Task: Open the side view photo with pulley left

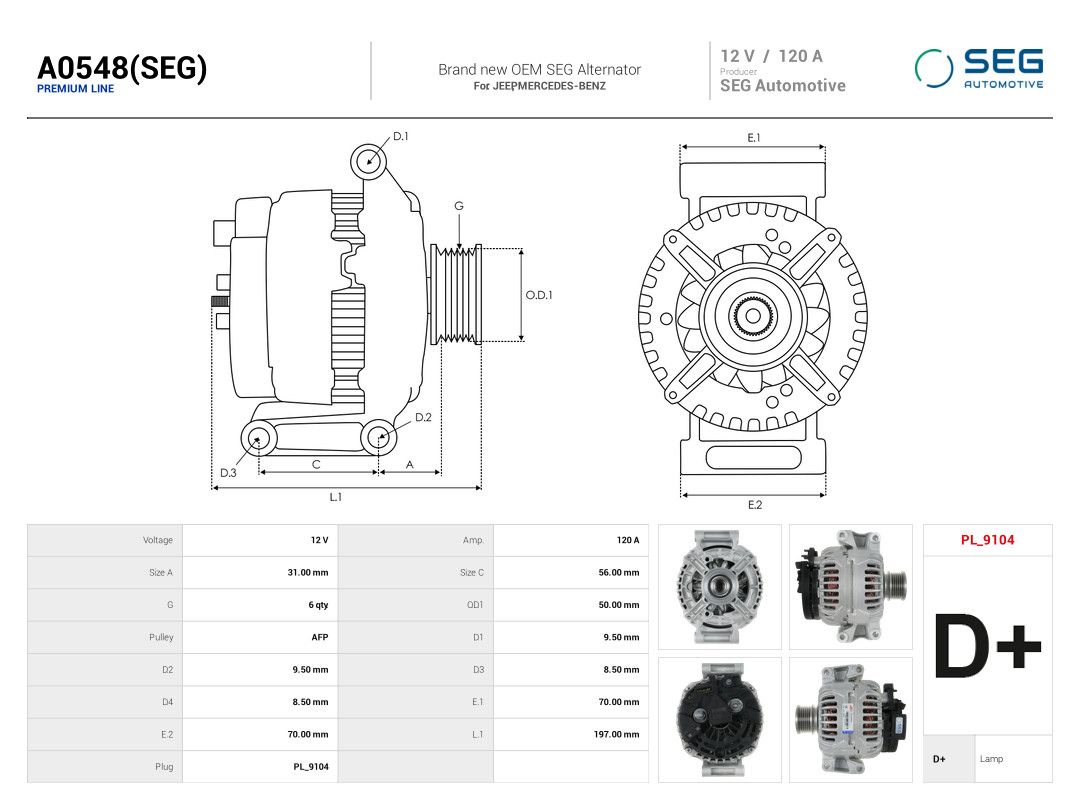Action: click(x=851, y=720)
